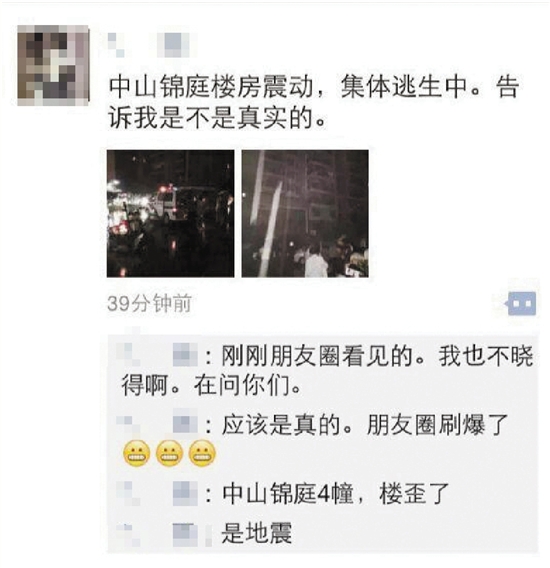Reply to comment 中山锦庭4幢，楼歪了
550x568 pixels.
pos(336,494)
